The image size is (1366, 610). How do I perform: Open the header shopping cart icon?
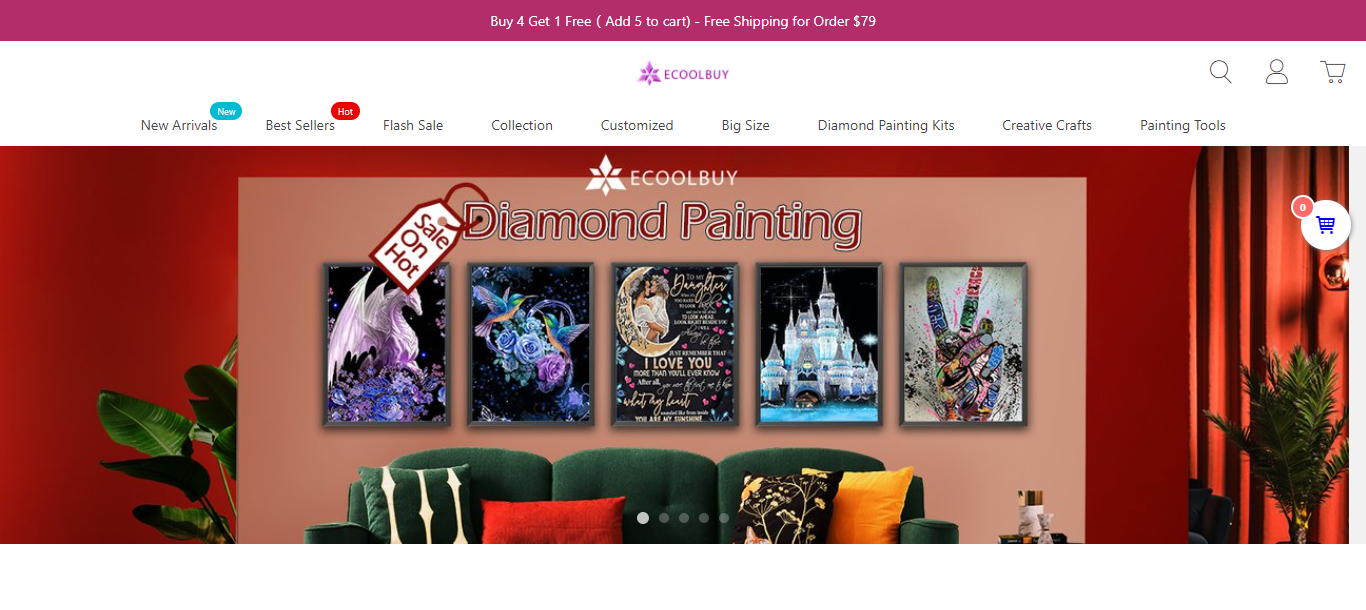(x=1333, y=71)
